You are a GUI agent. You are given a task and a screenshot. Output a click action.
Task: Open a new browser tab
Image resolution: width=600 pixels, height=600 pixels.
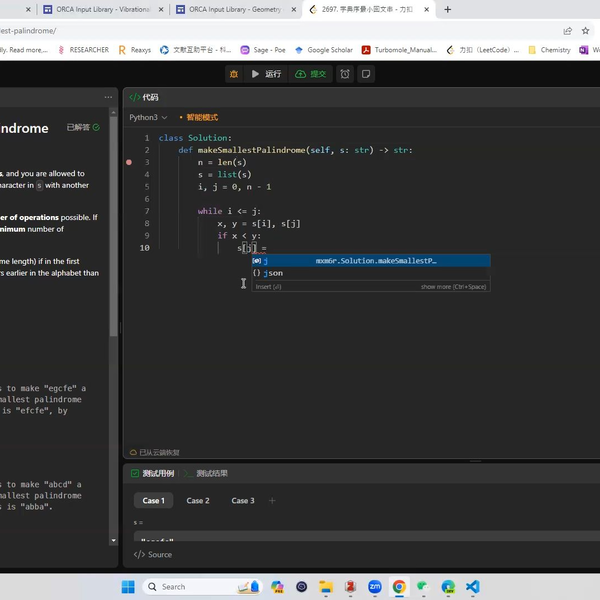(x=447, y=10)
